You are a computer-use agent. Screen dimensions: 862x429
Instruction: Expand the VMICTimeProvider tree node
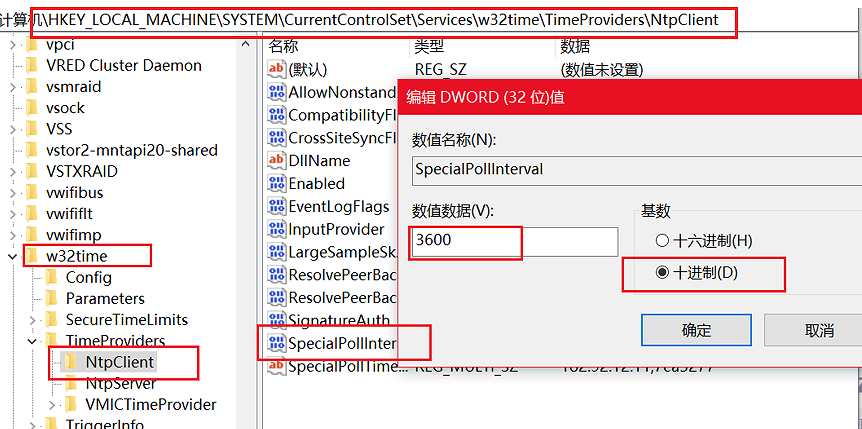52,405
